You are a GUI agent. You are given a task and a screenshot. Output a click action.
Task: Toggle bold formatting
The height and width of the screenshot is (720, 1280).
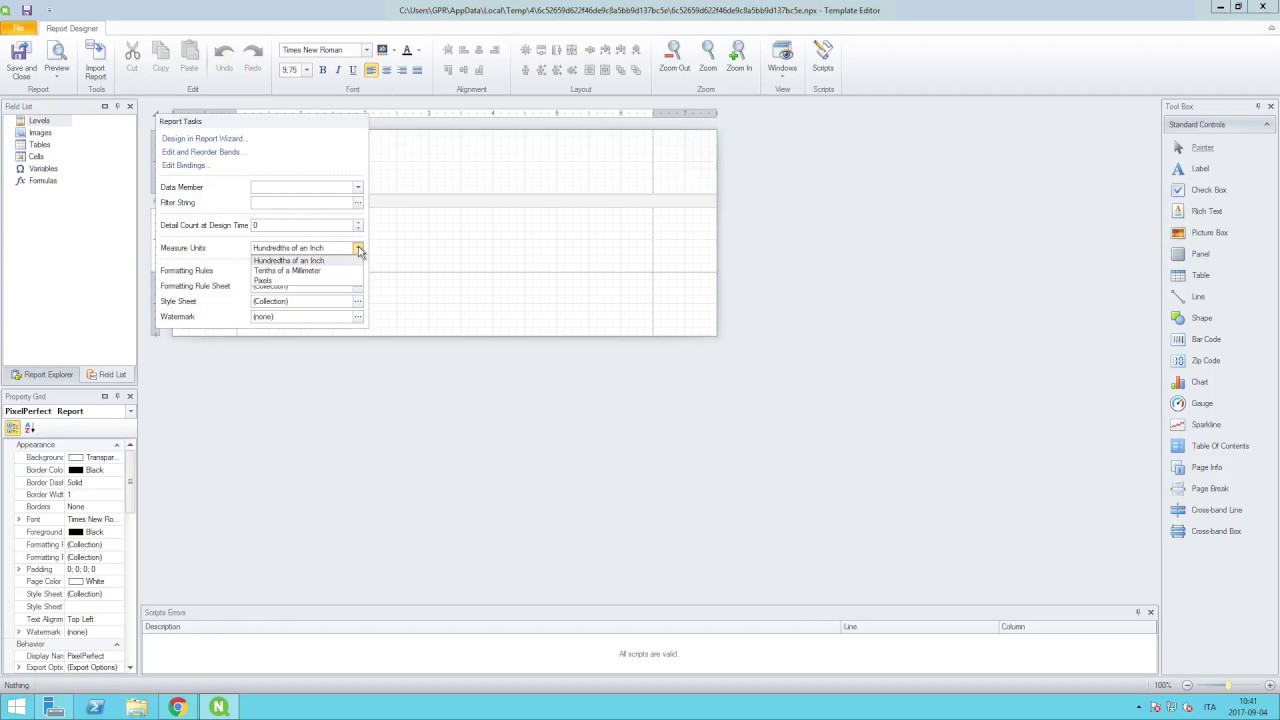(322, 70)
